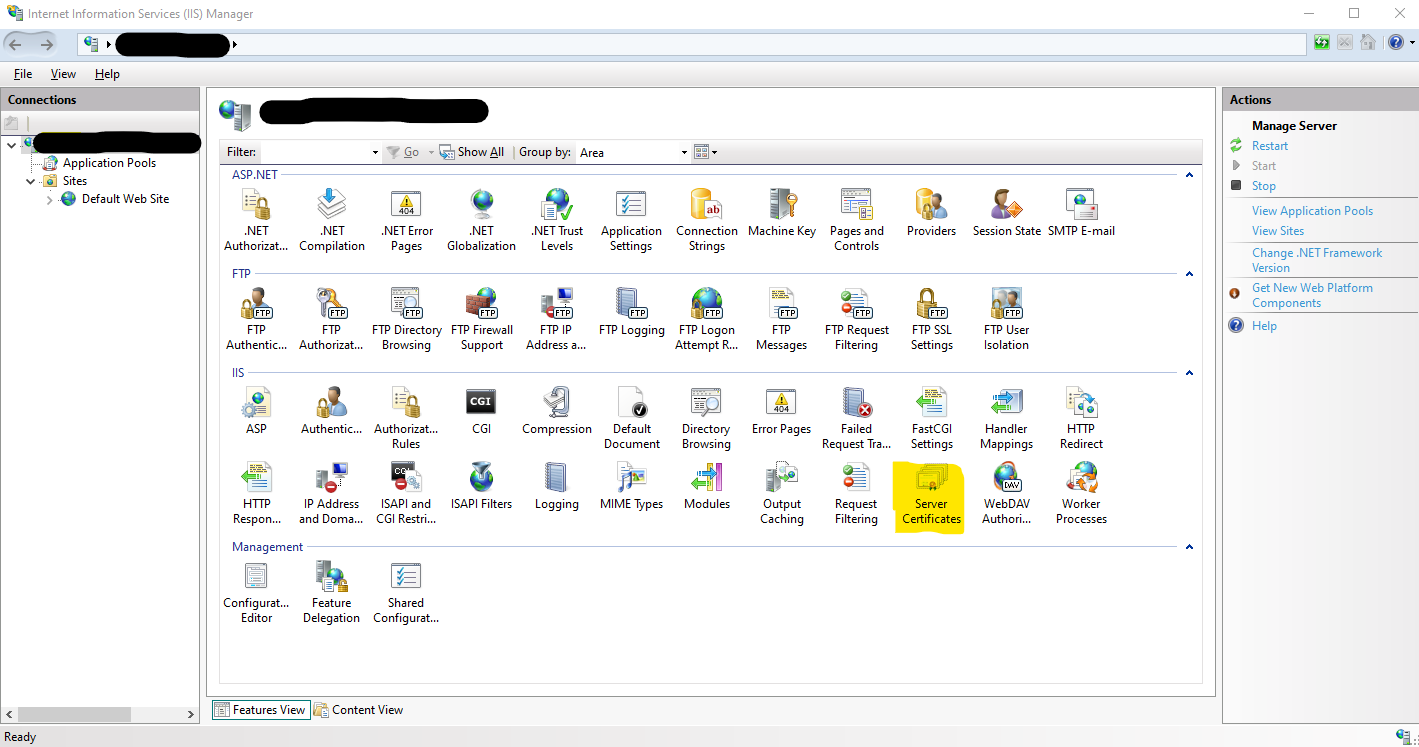Open the CGI feature icon
1419x747 pixels.
[x=481, y=411]
